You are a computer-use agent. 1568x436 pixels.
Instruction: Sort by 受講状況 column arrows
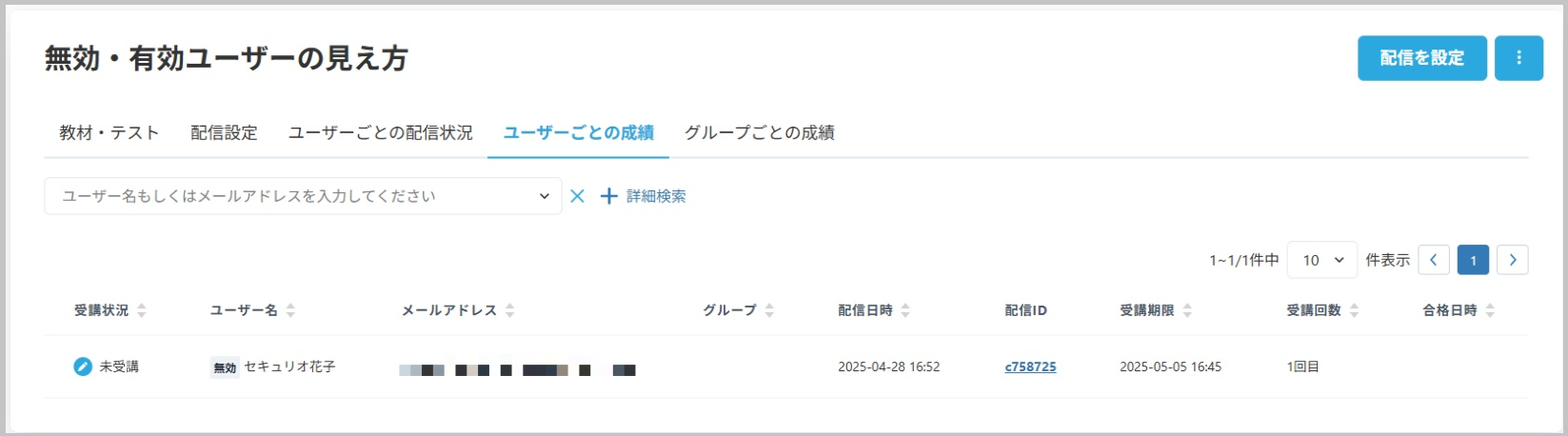(142, 310)
